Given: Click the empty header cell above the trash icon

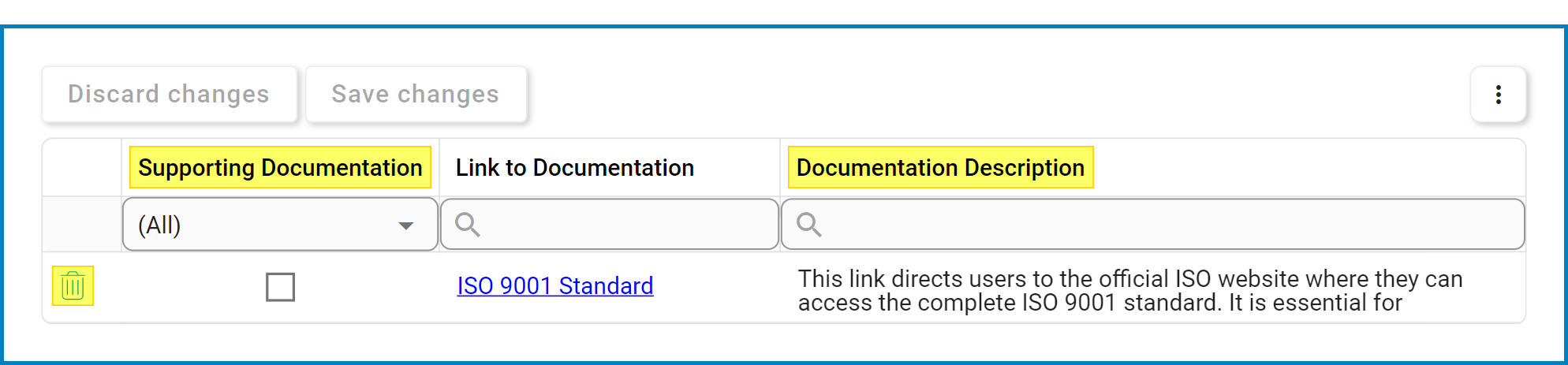Looking at the screenshot, I should (x=82, y=167).
